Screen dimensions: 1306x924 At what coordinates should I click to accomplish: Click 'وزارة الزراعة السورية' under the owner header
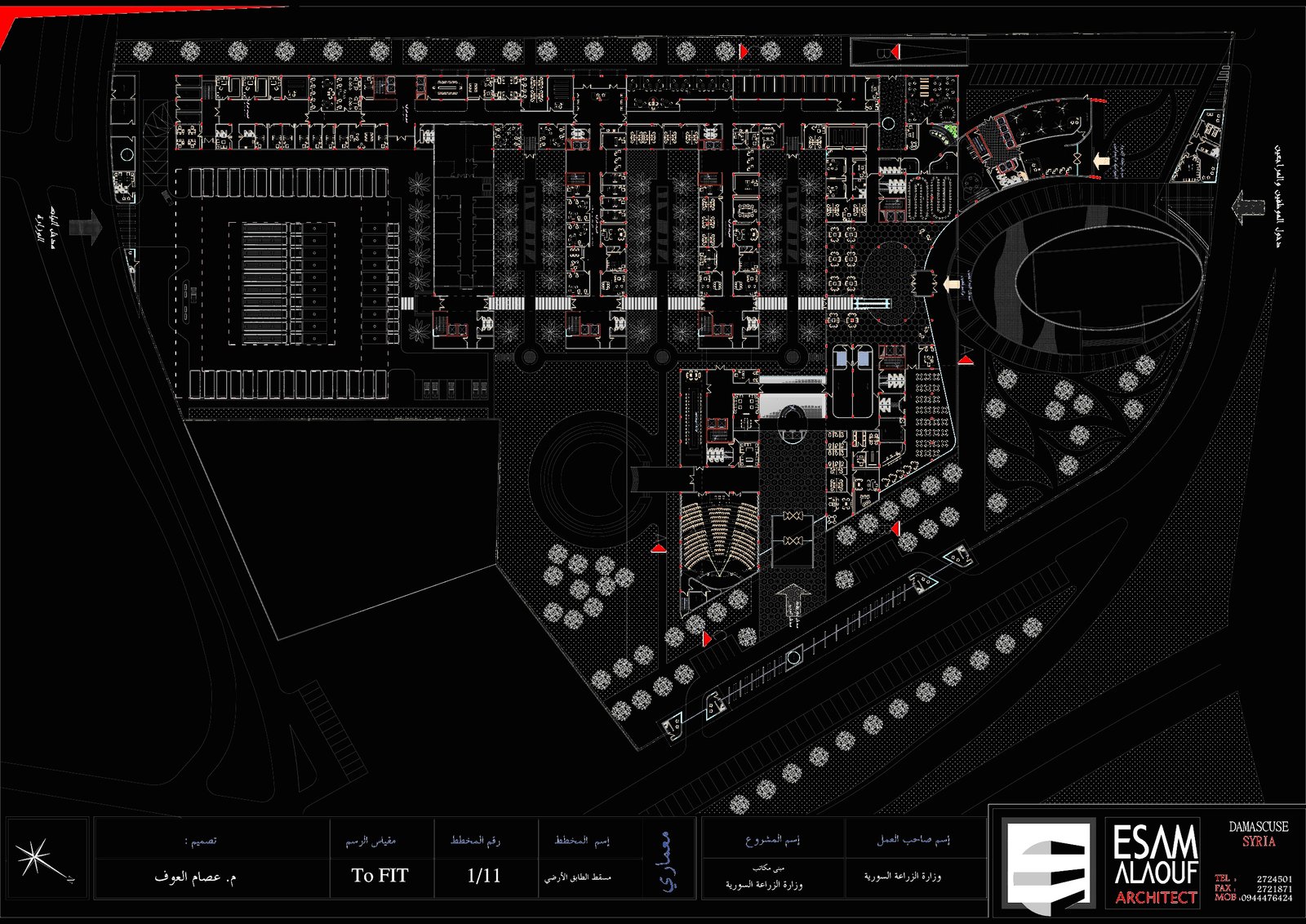(x=903, y=877)
